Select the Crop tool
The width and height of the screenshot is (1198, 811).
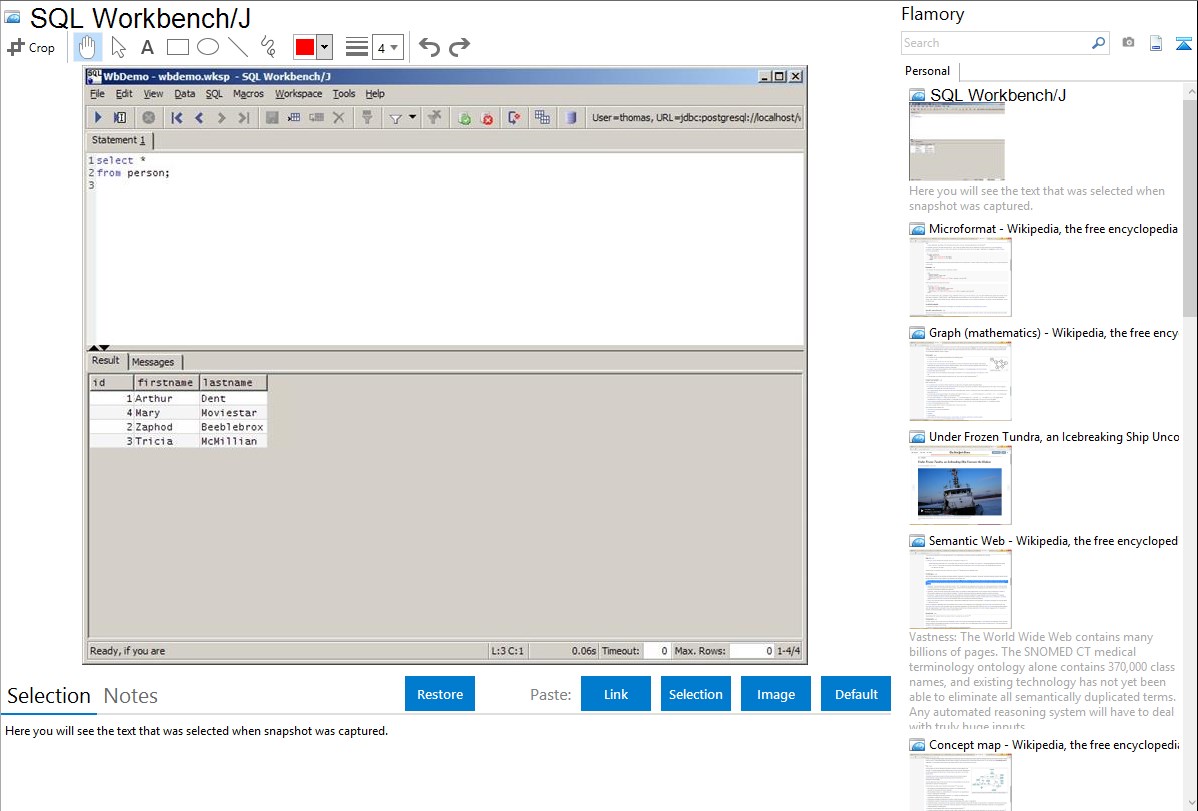[x=31, y=47]
